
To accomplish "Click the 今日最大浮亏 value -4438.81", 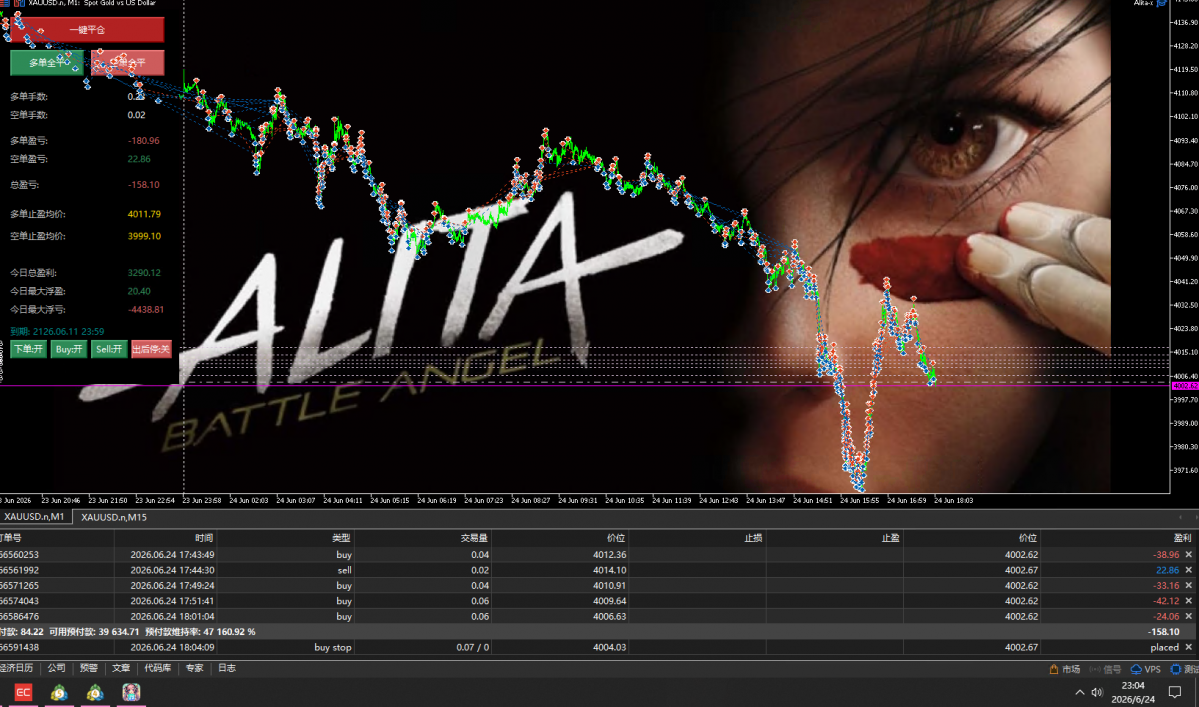I will click(x=145, y=310).
